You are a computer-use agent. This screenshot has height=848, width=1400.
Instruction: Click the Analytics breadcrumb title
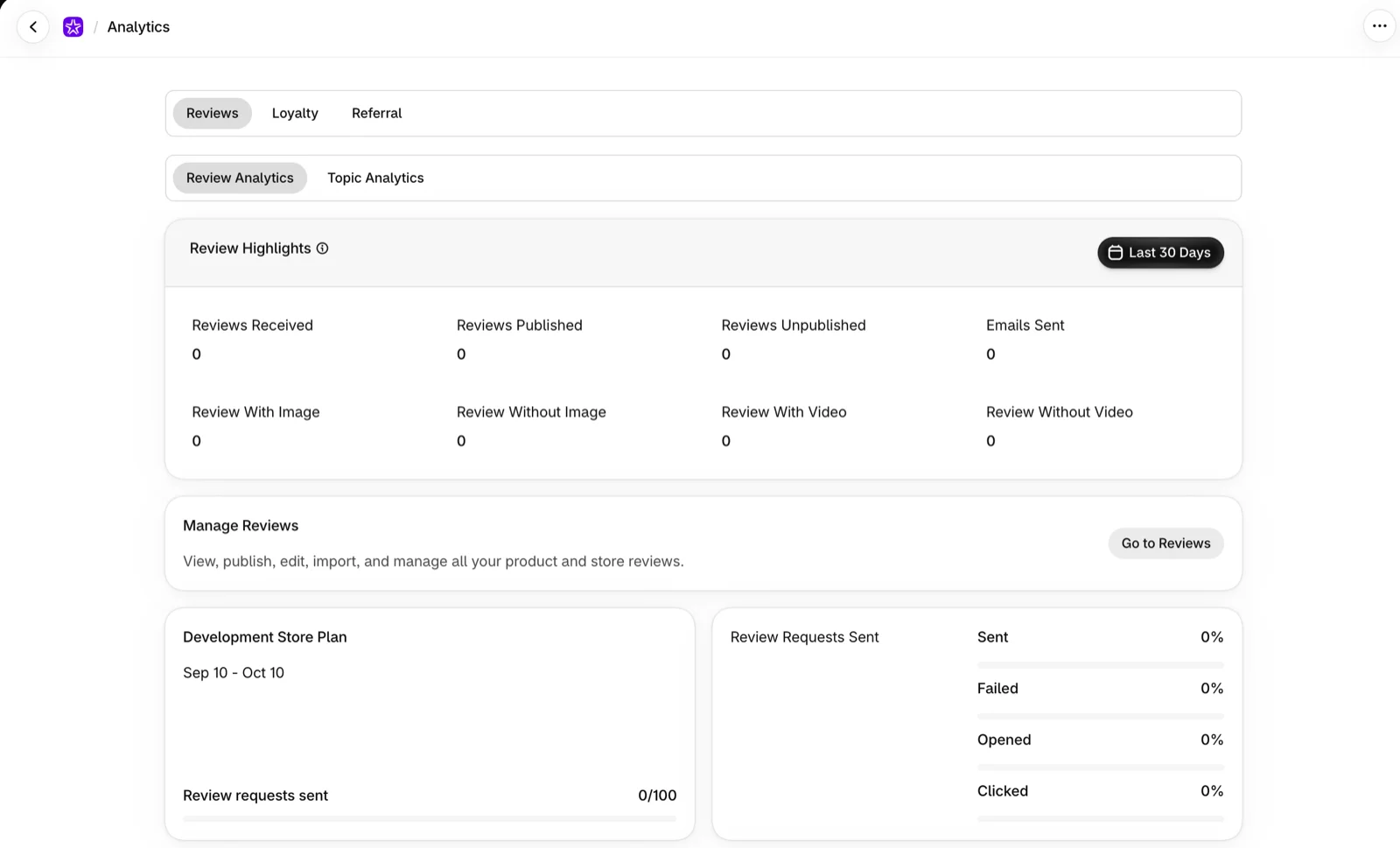[x=138, y=27]
